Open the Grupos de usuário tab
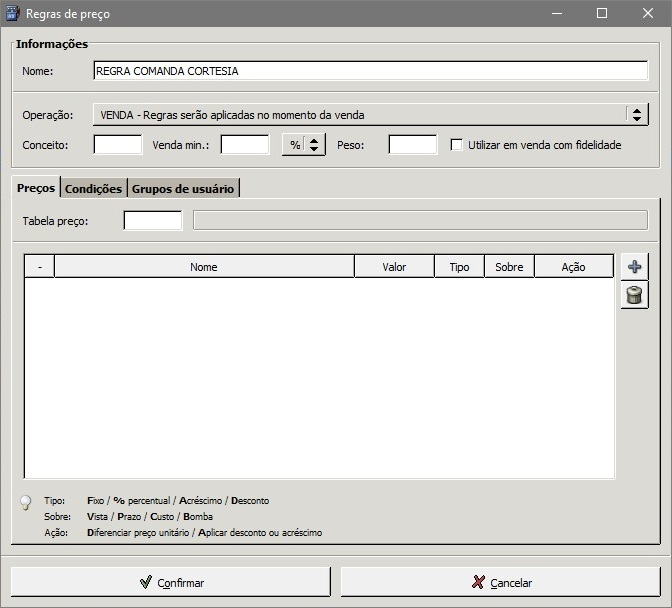 [183, 189]
